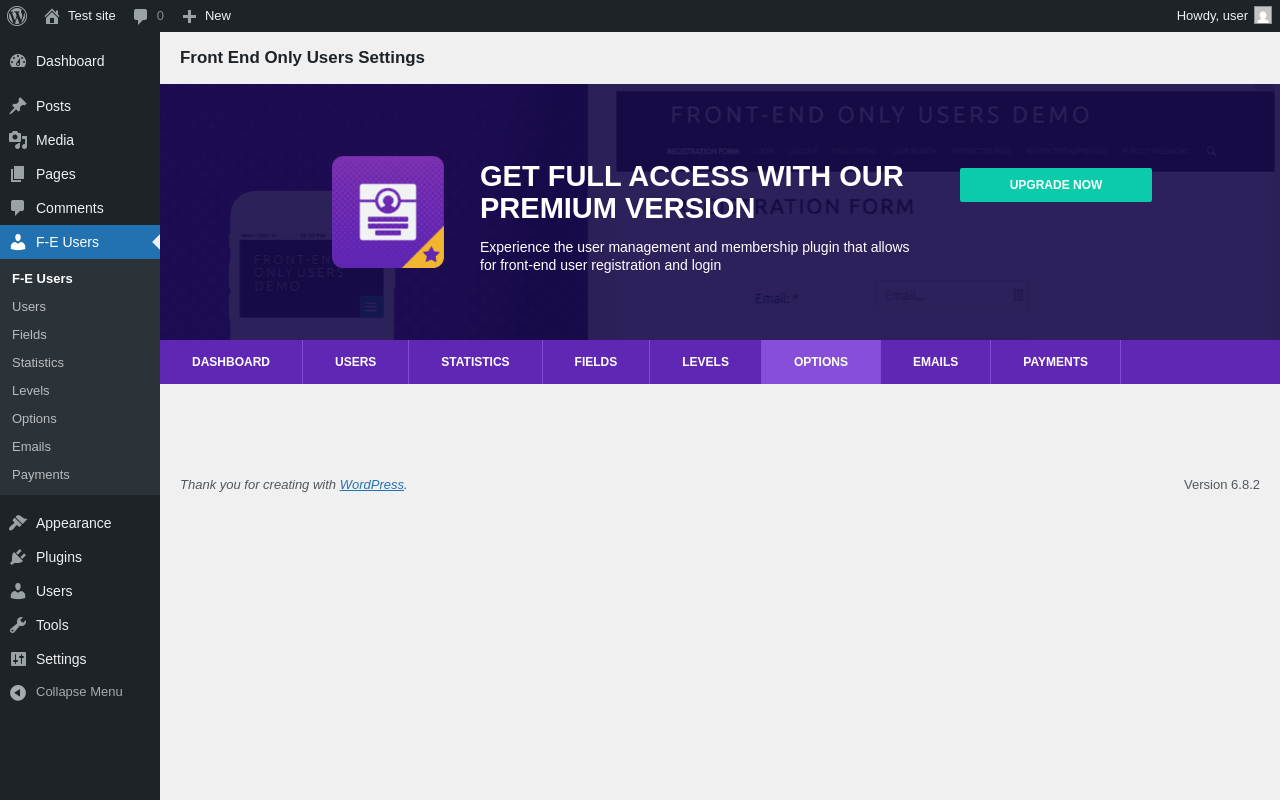Viewport: 1280px width, 800px height.
Task: Click the Collapse Menu text
Action: point(79,691)
